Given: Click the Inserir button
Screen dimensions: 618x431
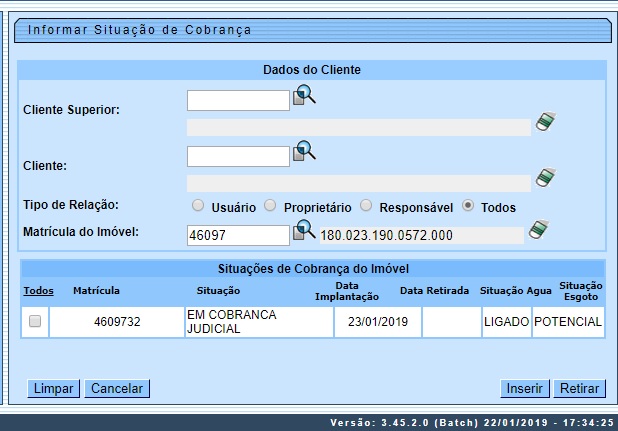Looking at the screenshot, I should click(524, 389).
